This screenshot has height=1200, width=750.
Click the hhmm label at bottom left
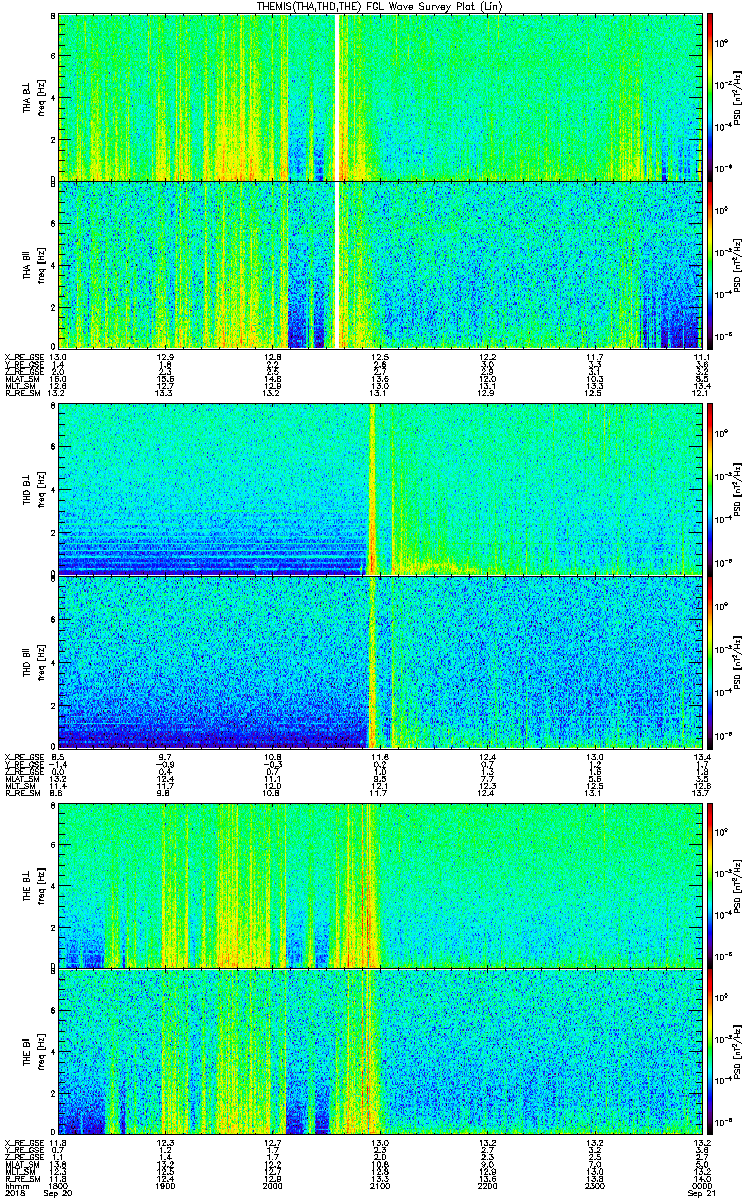(13, 1186)
